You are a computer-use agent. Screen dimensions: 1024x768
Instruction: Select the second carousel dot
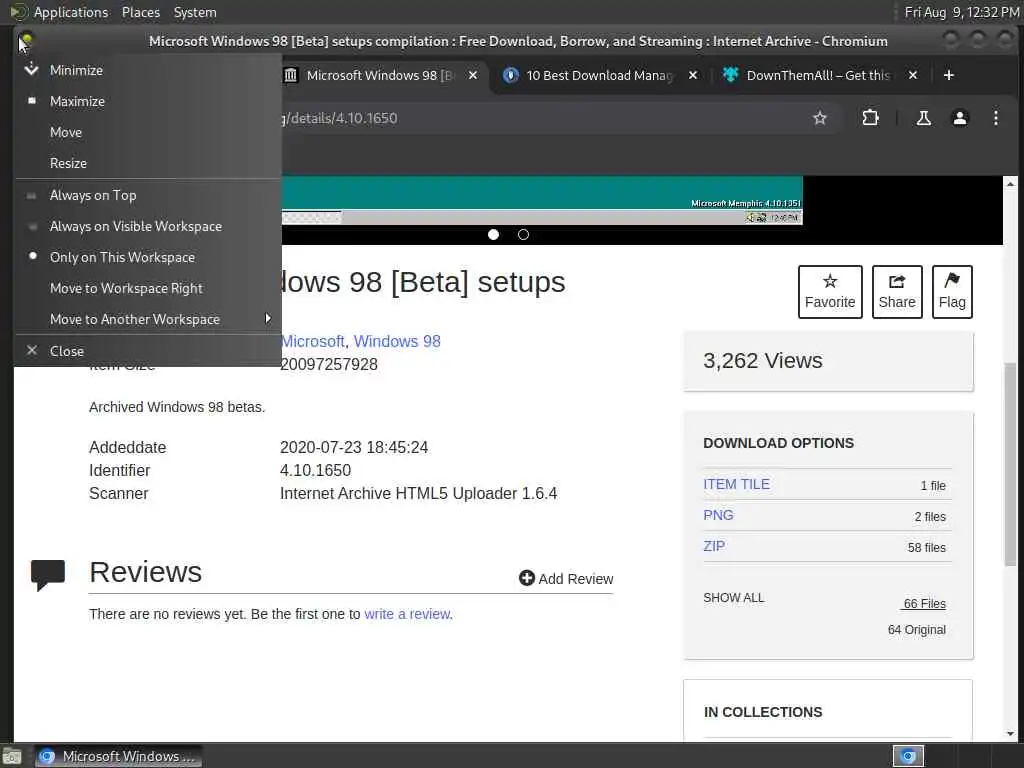point(523,234)
